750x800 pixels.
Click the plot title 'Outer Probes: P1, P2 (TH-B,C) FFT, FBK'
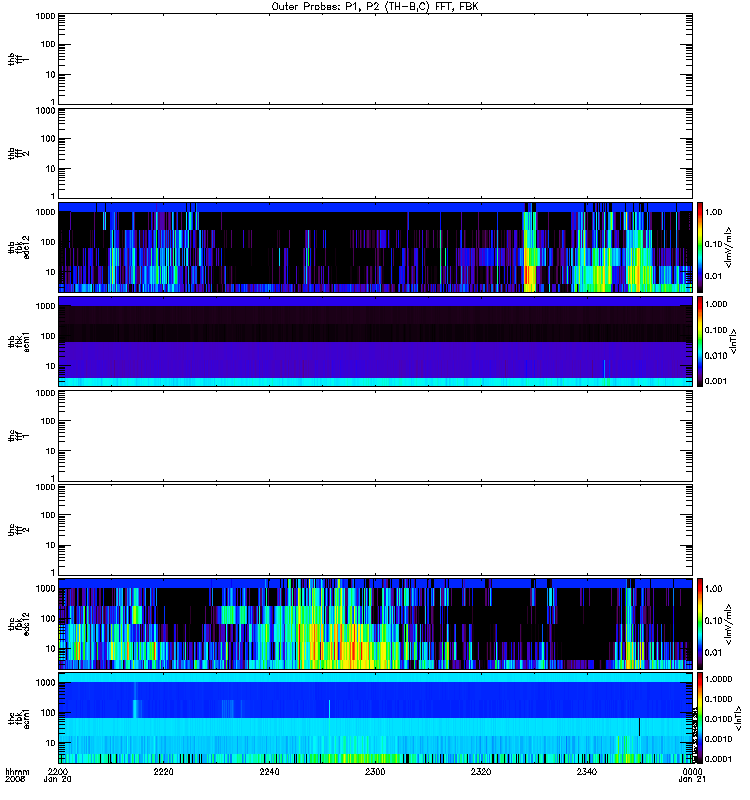coord(375,7)
